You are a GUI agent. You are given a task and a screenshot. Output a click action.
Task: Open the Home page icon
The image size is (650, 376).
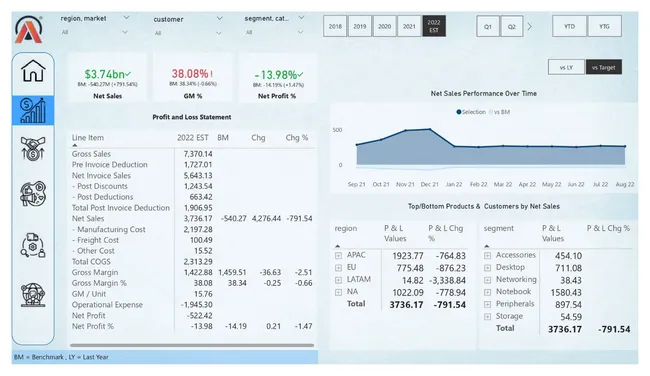point(33,71)
